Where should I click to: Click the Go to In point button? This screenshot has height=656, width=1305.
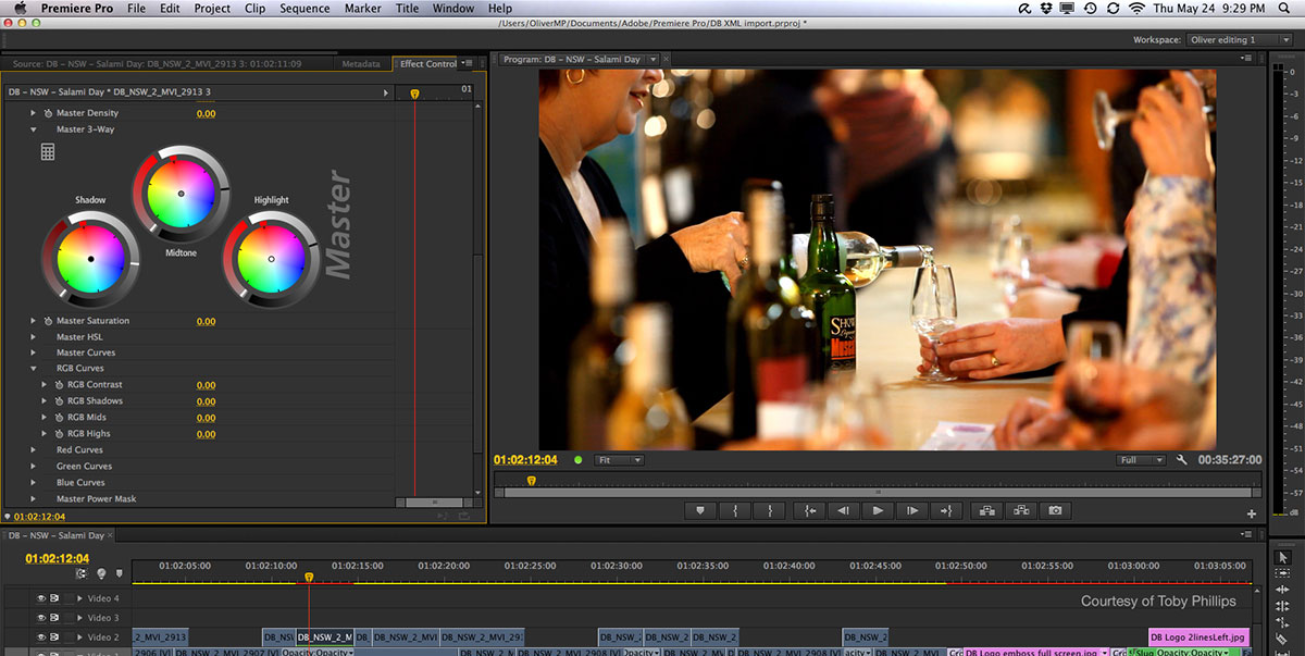(809, 510)
